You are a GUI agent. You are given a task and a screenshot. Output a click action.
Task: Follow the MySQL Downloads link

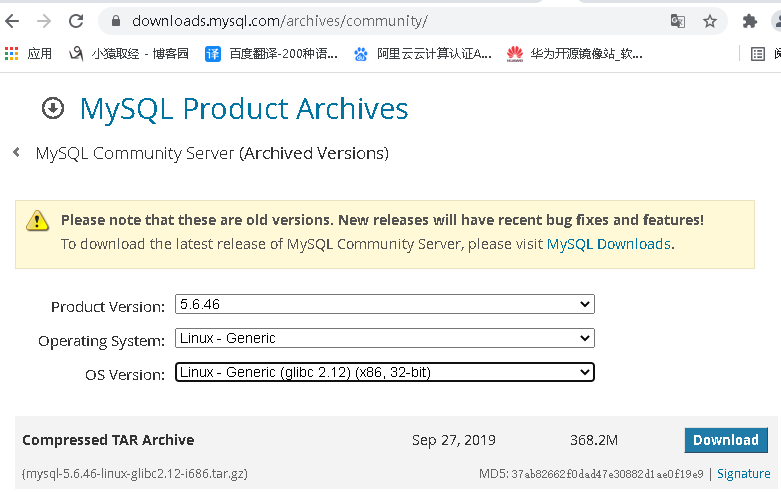coord(608,244)
